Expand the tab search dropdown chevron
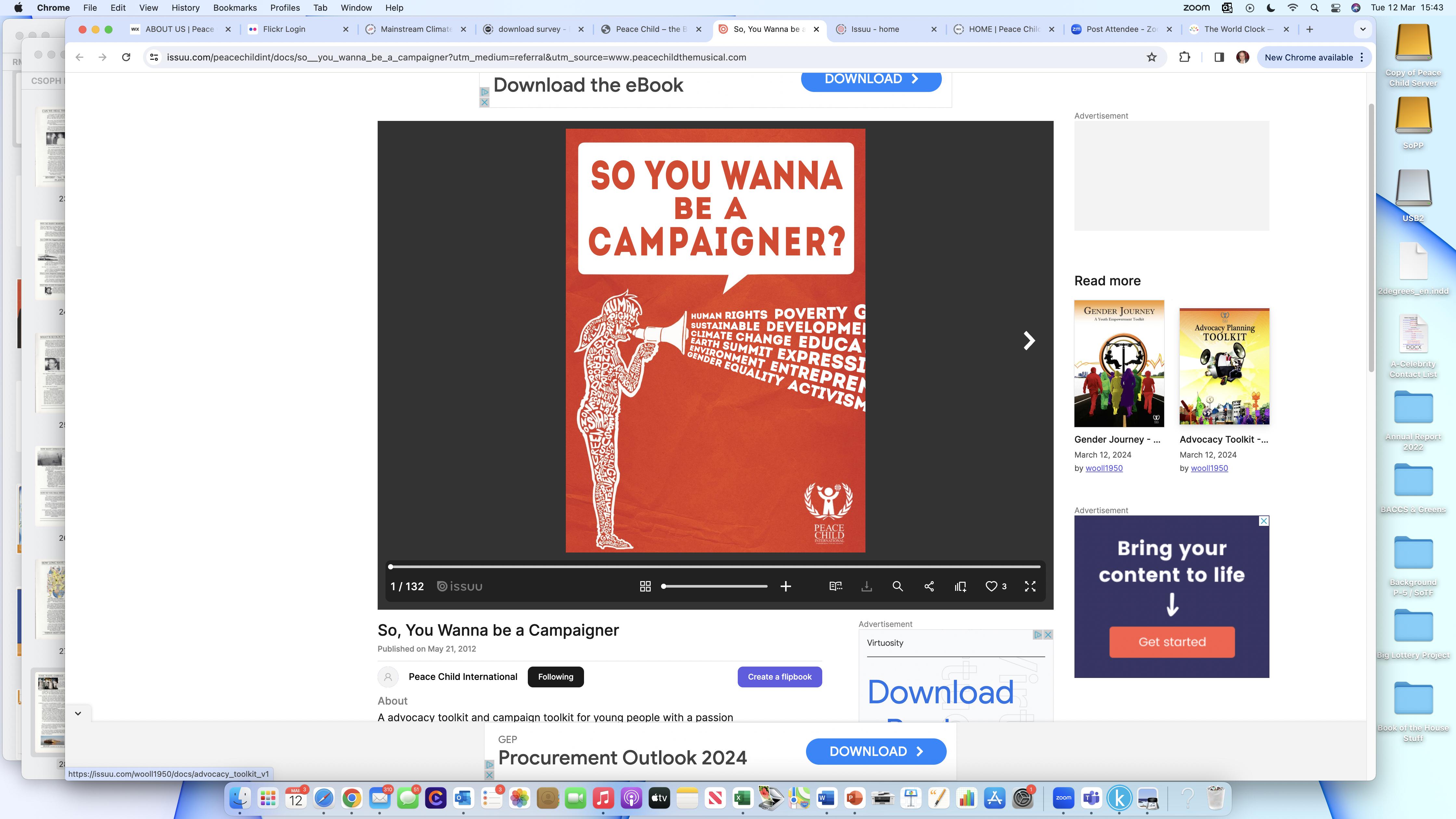Screen dimensions: 1456x819 click(1363, 29)
